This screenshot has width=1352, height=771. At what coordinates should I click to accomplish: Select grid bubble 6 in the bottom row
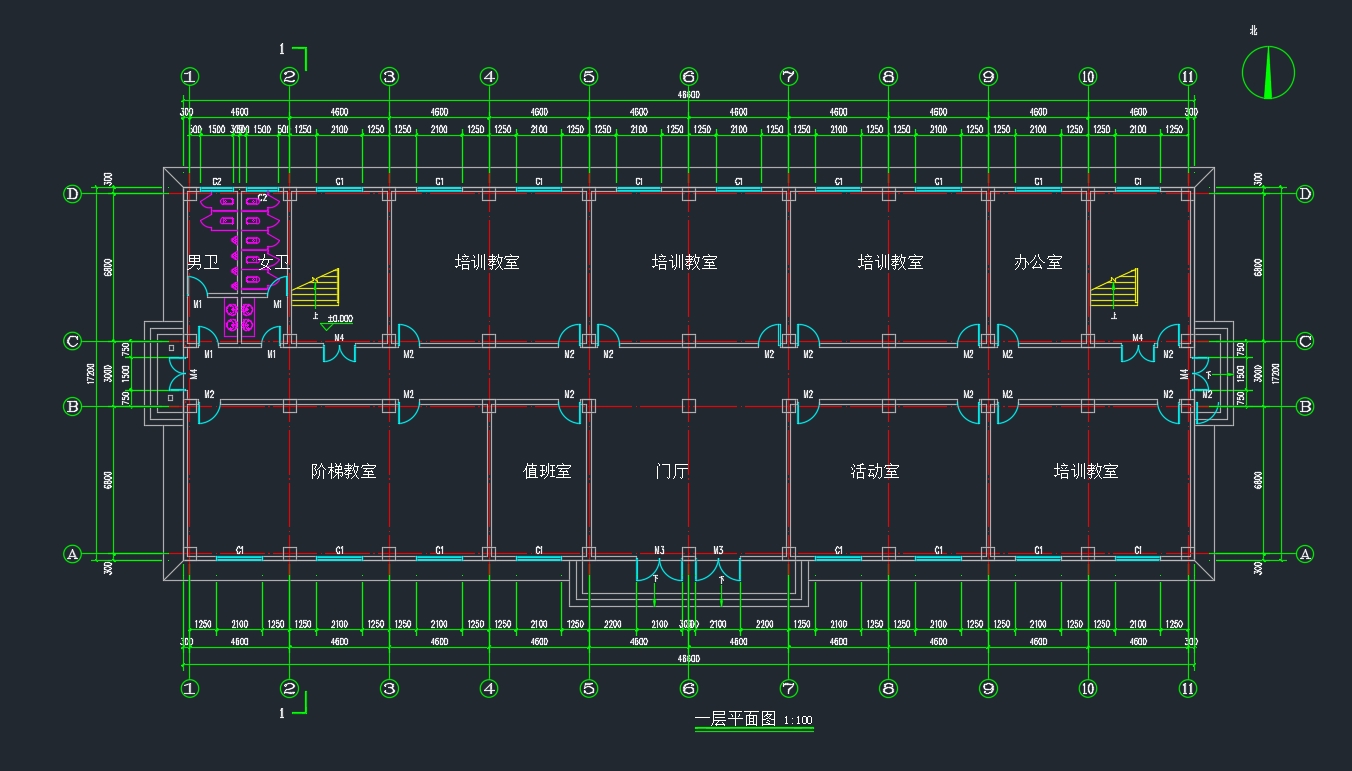point(688,688)
